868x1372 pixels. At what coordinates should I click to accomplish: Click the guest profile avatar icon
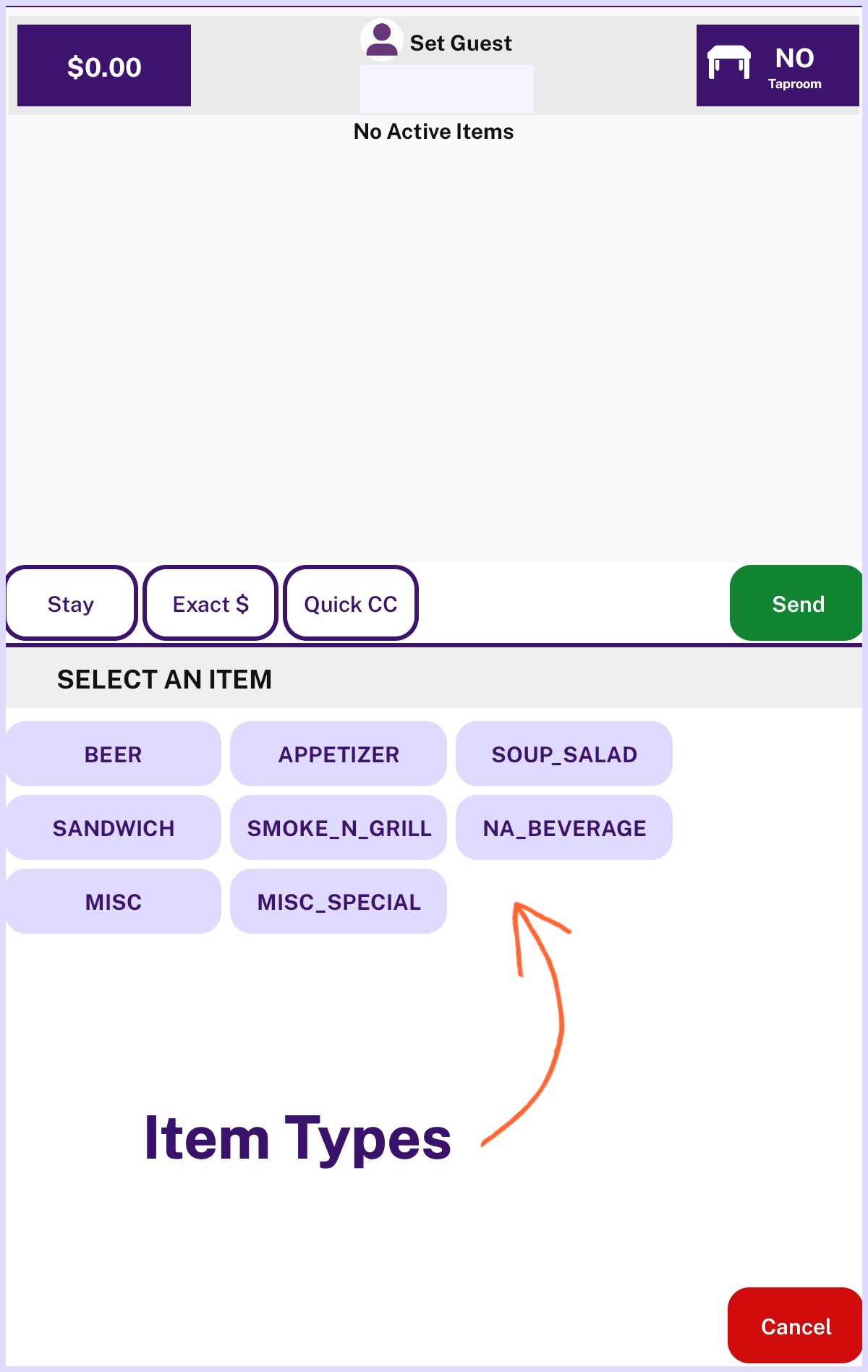pyautogui.click(x=381, y=40)
